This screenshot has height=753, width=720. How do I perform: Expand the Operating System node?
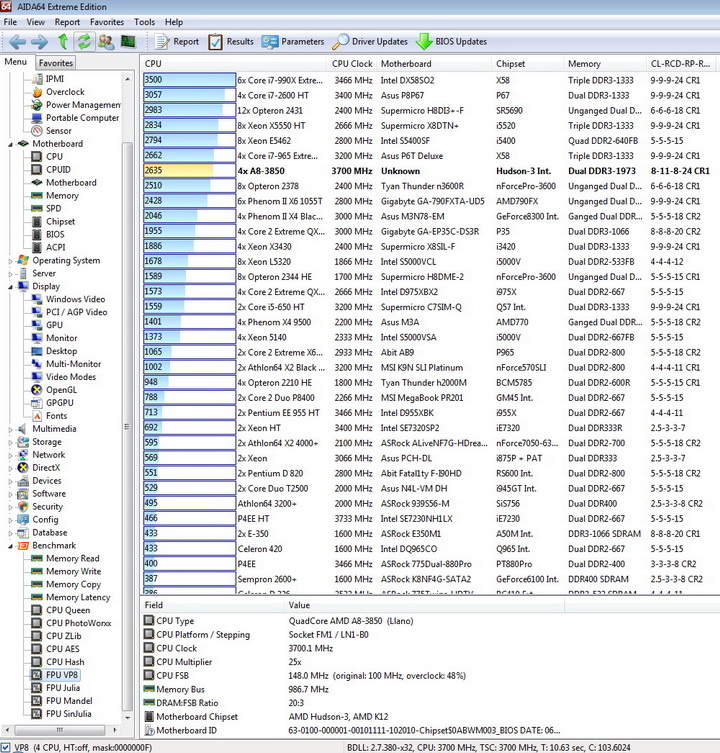11,261
